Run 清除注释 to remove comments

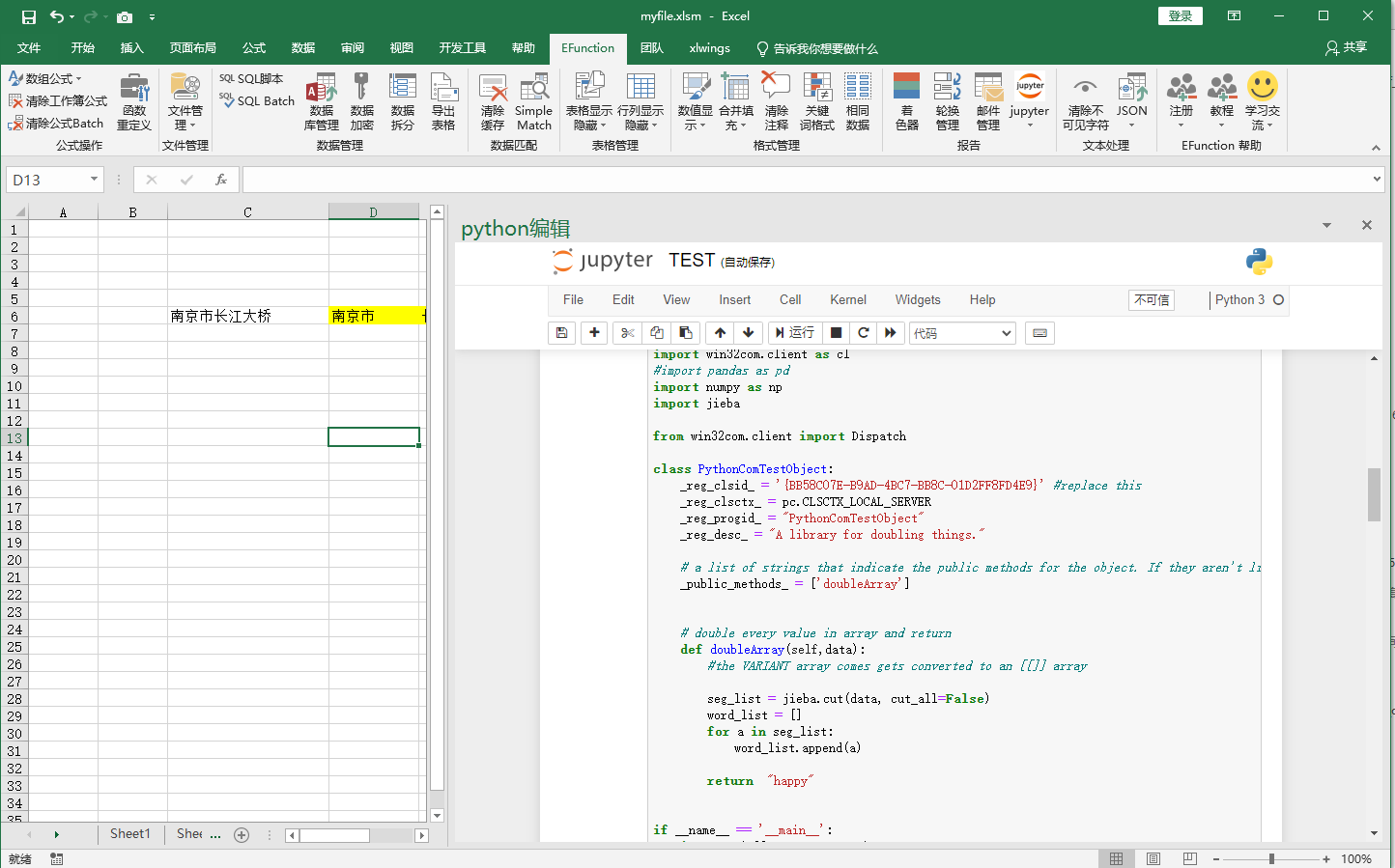point(776,102)
